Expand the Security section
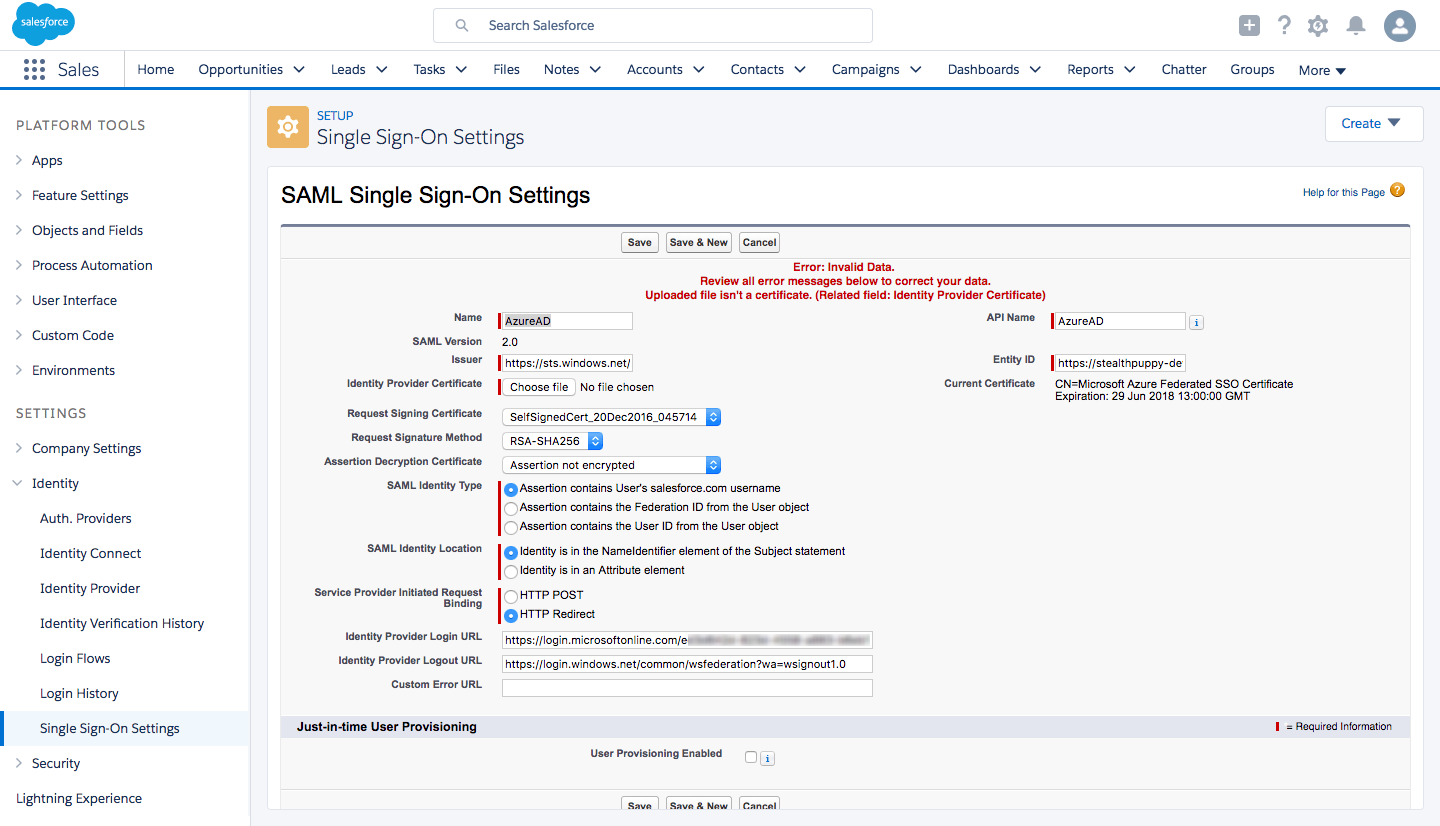Viewport: 1440px width, 826px height. [x=19, y=763]
